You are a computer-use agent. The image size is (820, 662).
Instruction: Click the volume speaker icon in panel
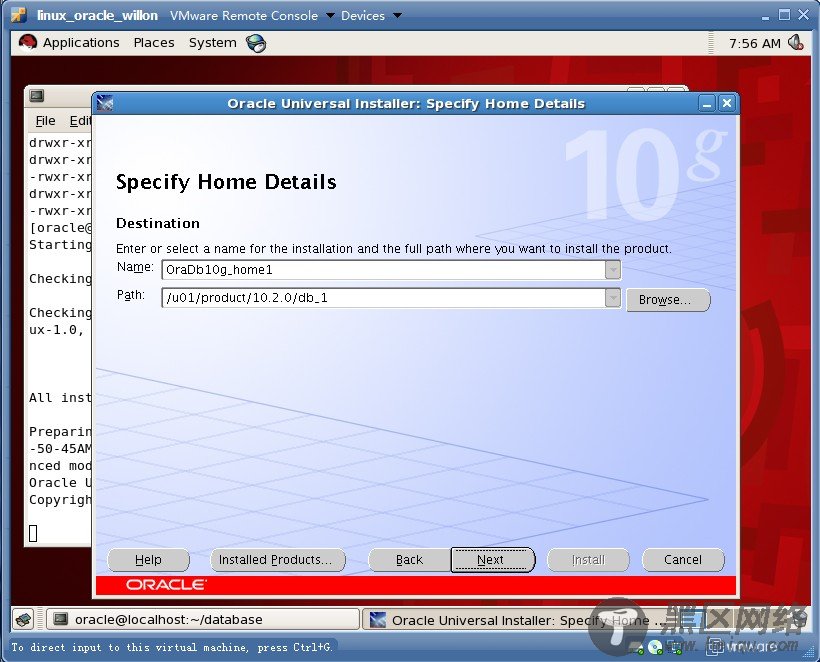click(x=795, y=43)
